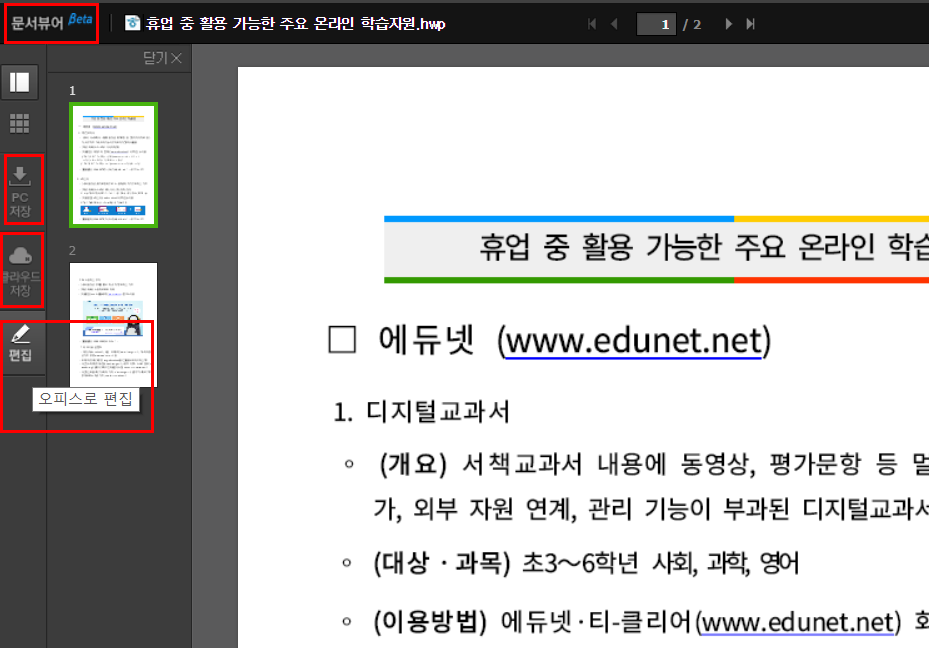Click the 편집 edit pencil button
The width and height of the screenshot is (929, 648).
20,342
